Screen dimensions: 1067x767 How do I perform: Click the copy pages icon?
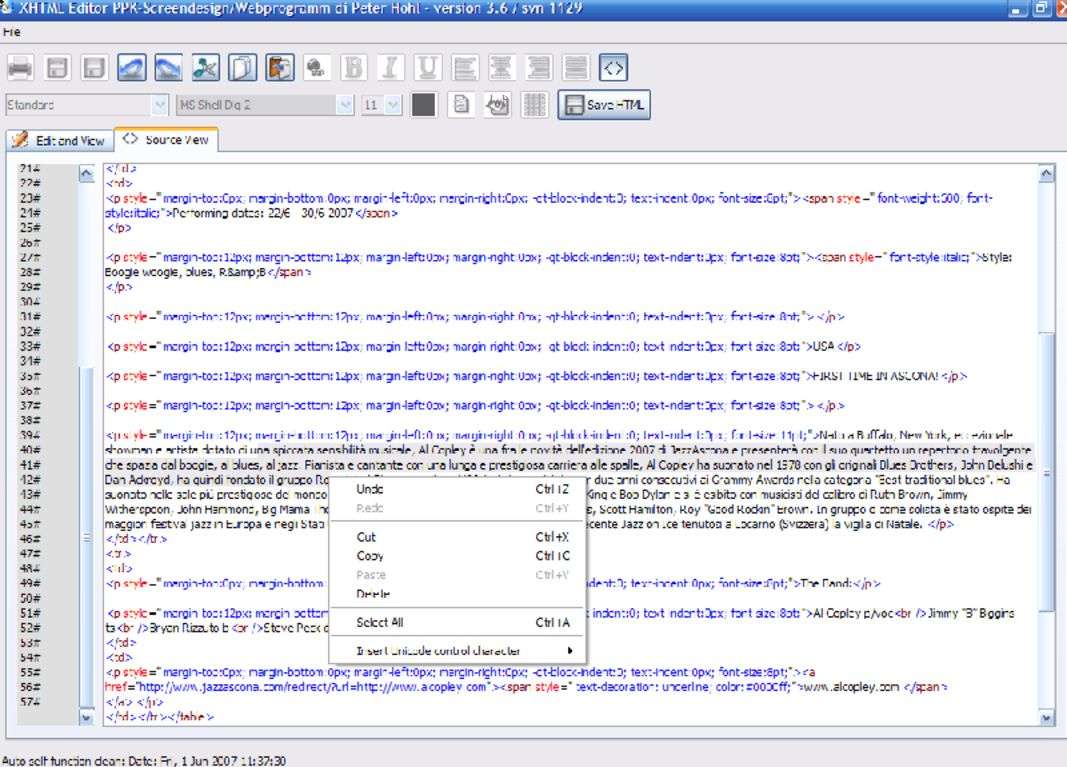[x=243, y=67]
